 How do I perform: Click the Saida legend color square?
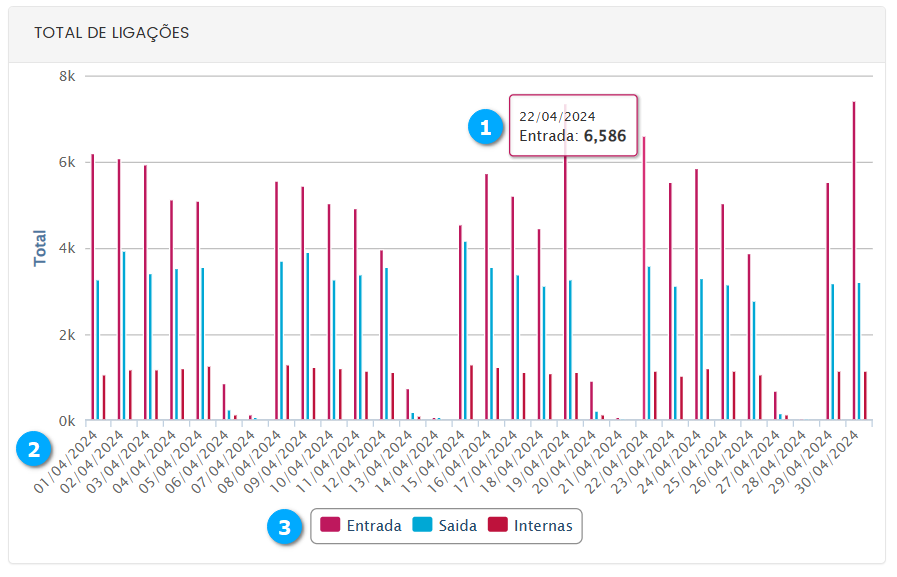click(x=423, y=525)
